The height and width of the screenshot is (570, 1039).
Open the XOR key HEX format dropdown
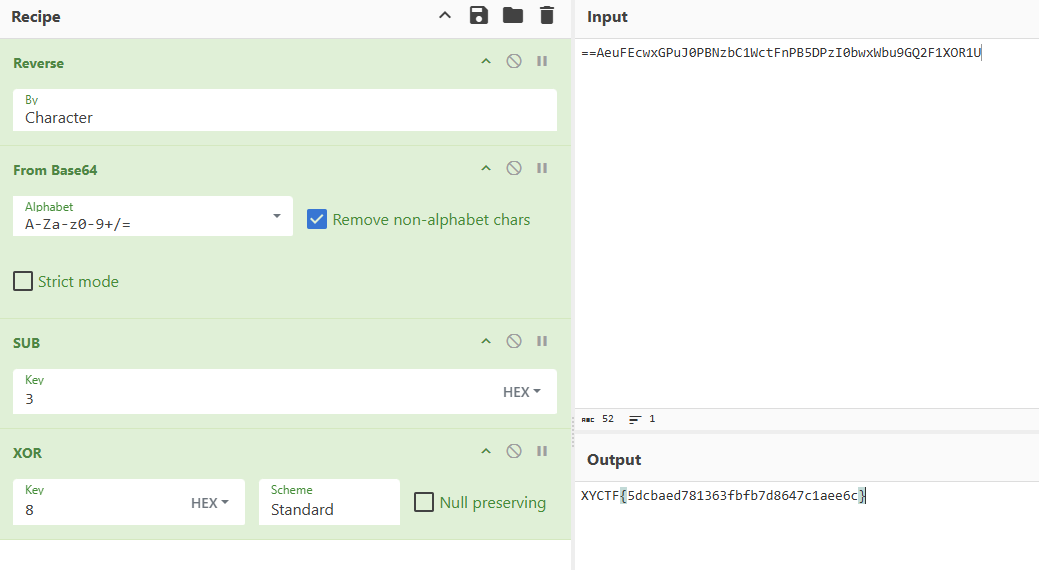pyautogui.click(x=210, y=503)
